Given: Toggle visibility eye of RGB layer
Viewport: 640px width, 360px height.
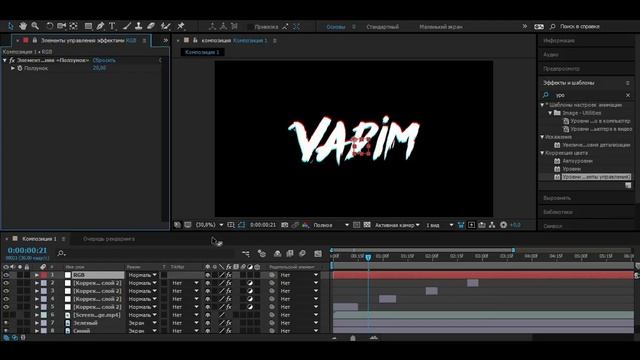Looking at the screenshot, I should 6,275.
